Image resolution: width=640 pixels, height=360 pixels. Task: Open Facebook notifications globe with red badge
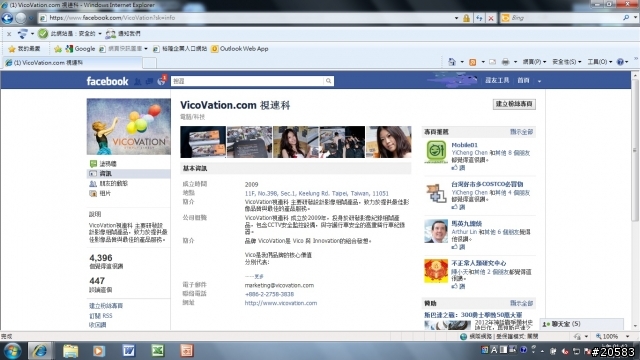tap(161, 81)
